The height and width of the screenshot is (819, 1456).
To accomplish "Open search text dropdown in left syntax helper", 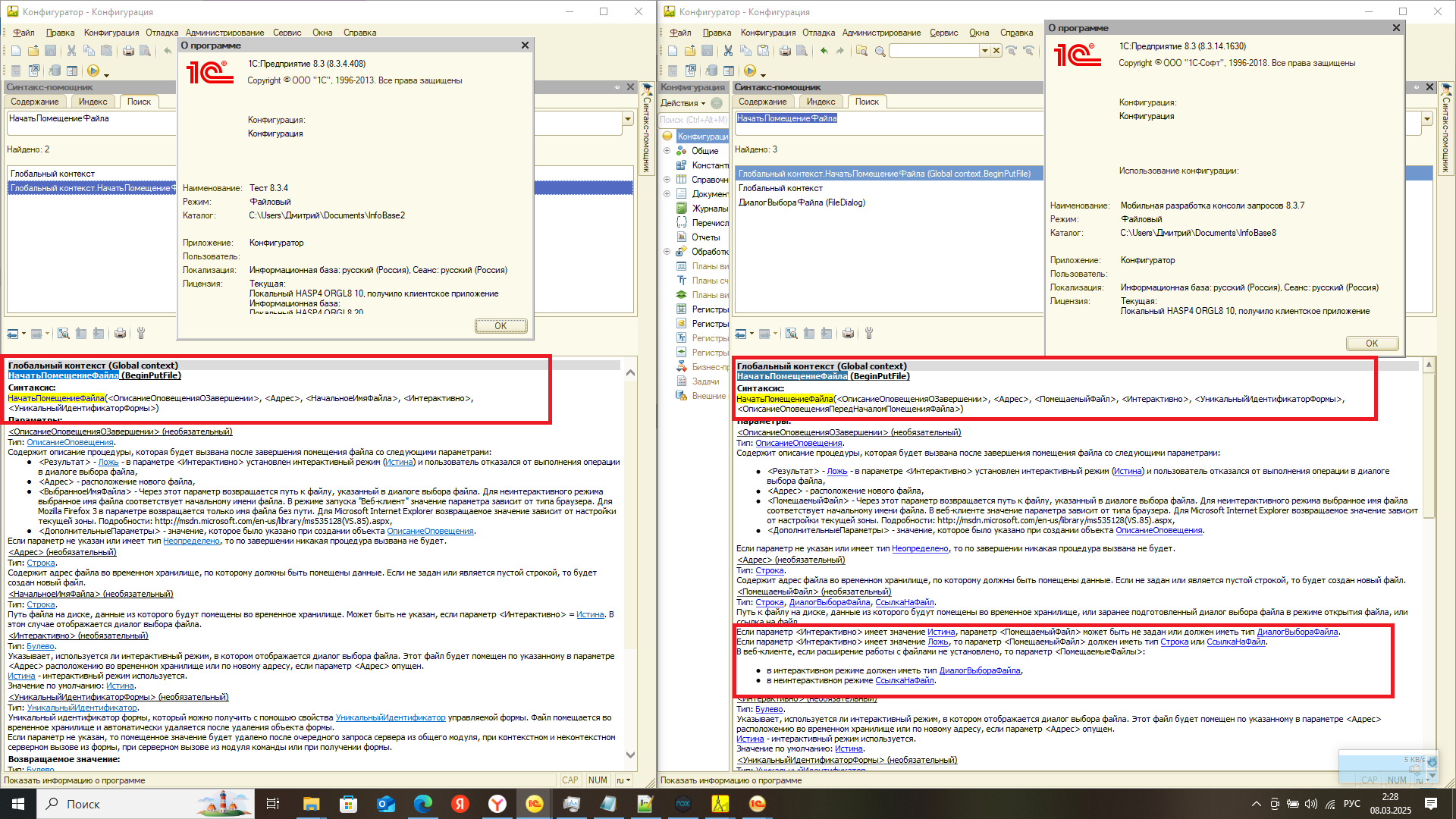I will 627,119.
